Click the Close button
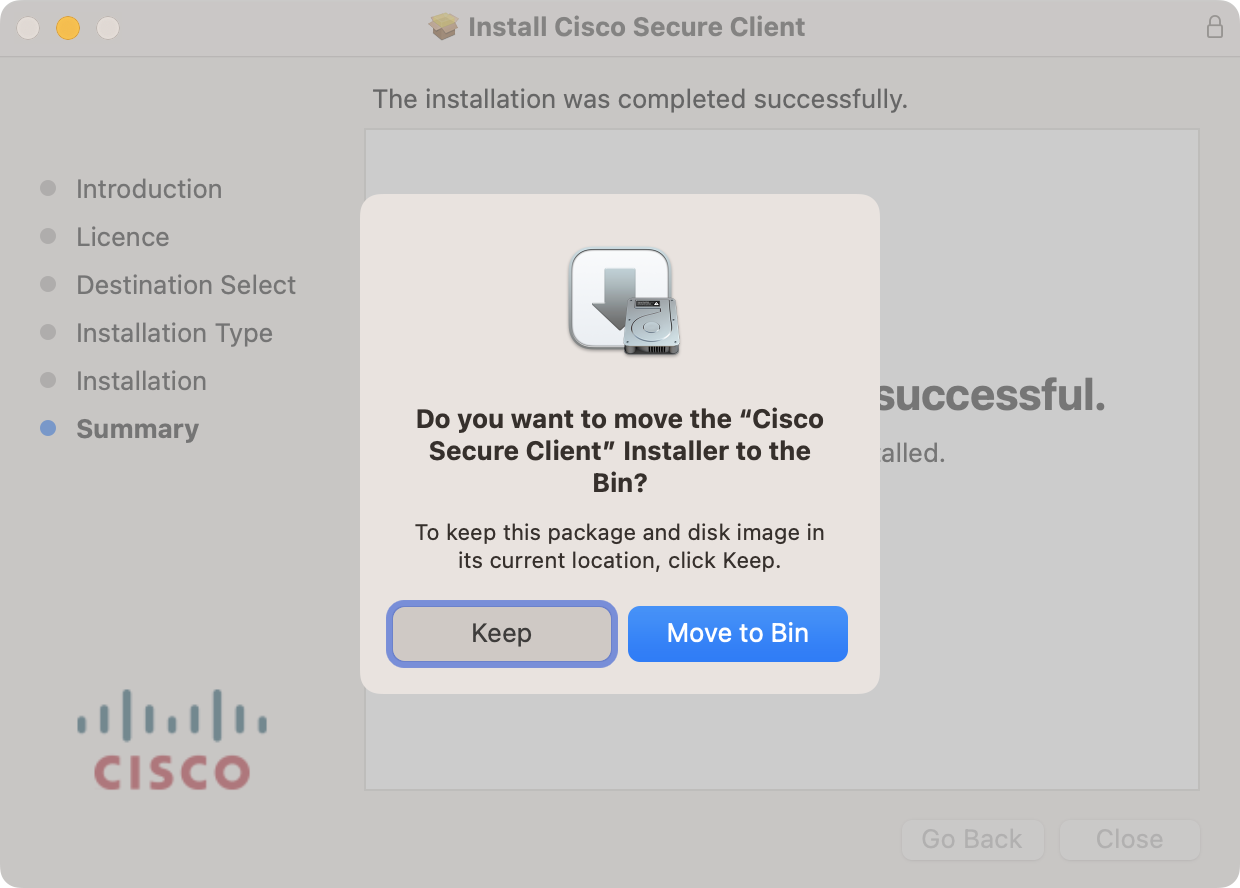This screenshot has height=888, width=1240. [x=1129, y=840]
